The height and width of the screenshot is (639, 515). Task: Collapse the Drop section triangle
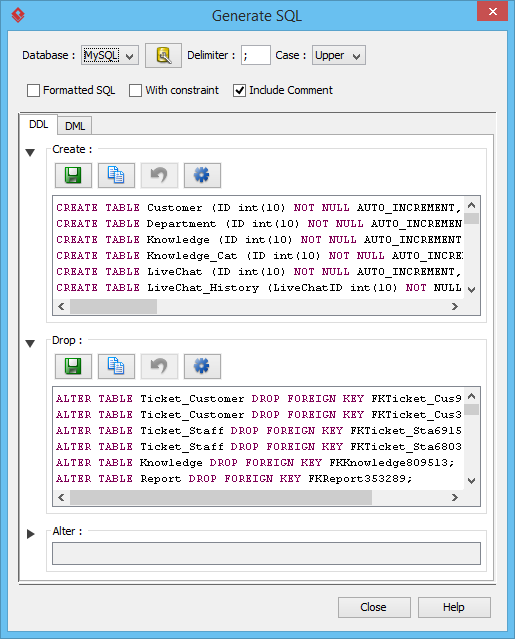tap(30, 344)
